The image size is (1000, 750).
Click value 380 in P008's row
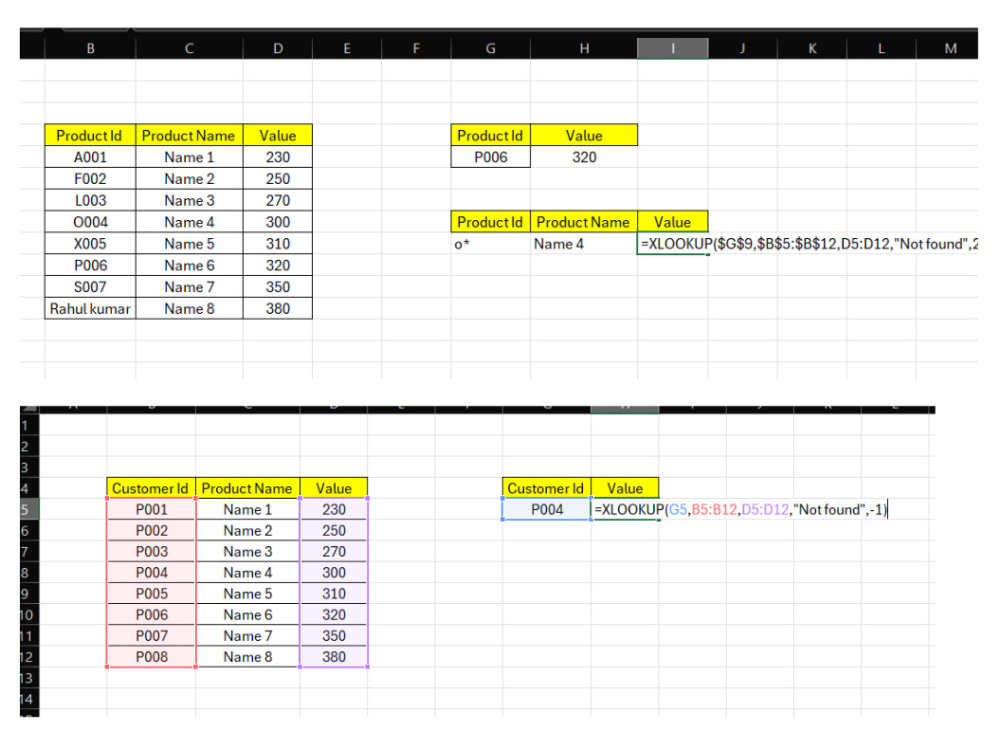tap(334, 657)
